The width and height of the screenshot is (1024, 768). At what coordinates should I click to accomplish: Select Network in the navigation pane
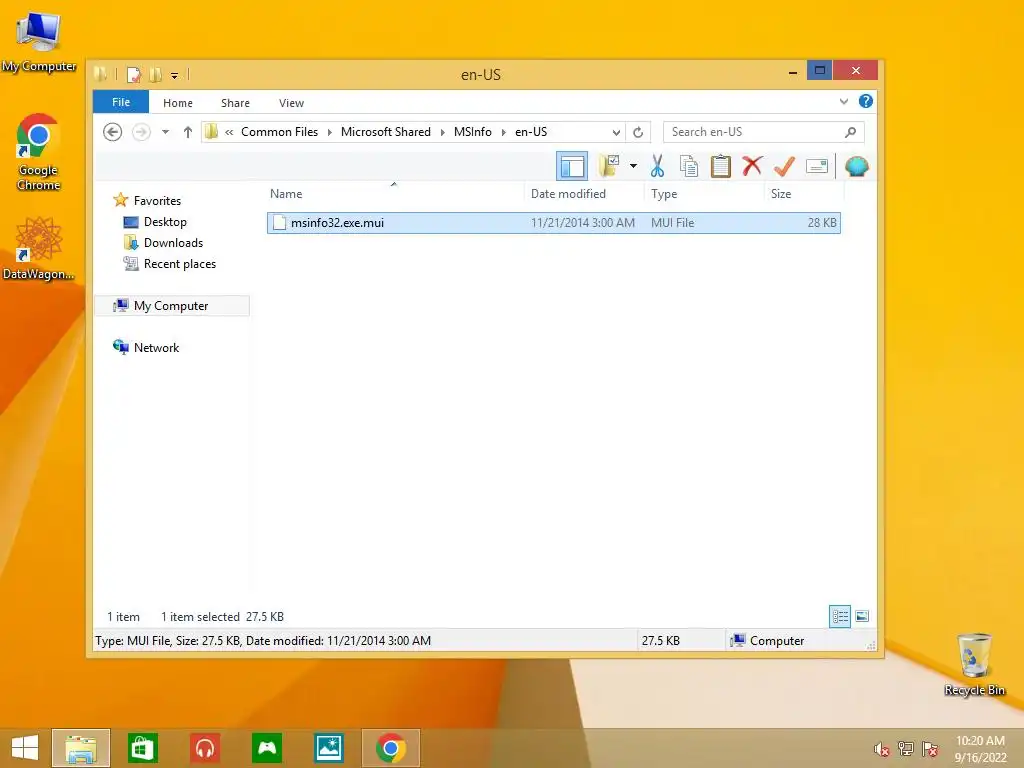pyautogui.click(x=156, y=347)
